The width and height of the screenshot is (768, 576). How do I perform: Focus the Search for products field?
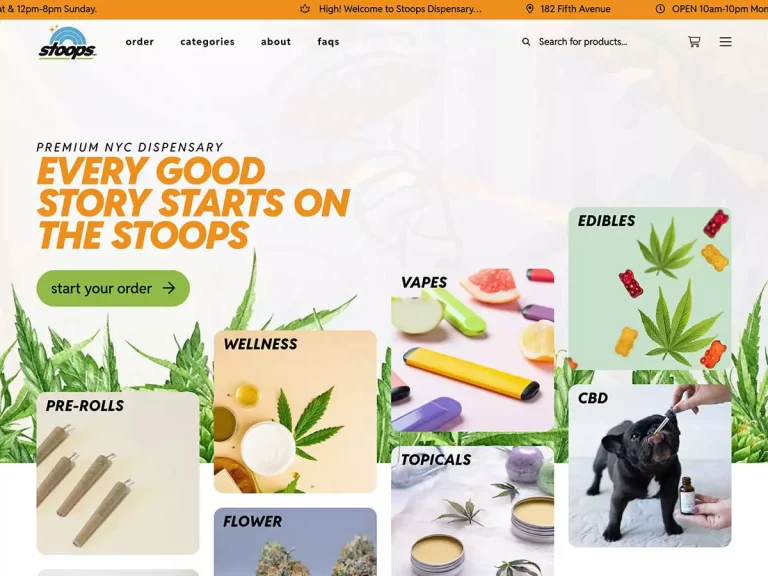(583, 42)
